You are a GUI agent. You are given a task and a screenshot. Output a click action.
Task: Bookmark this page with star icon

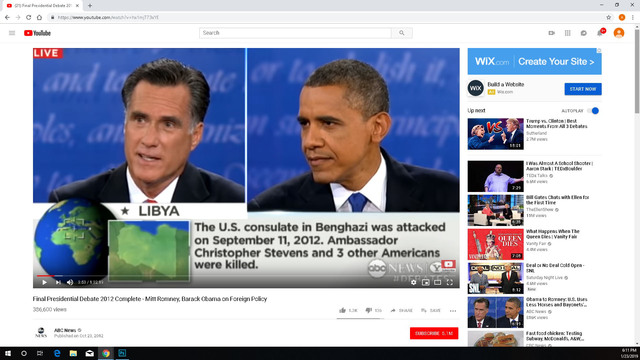(609, 18)
